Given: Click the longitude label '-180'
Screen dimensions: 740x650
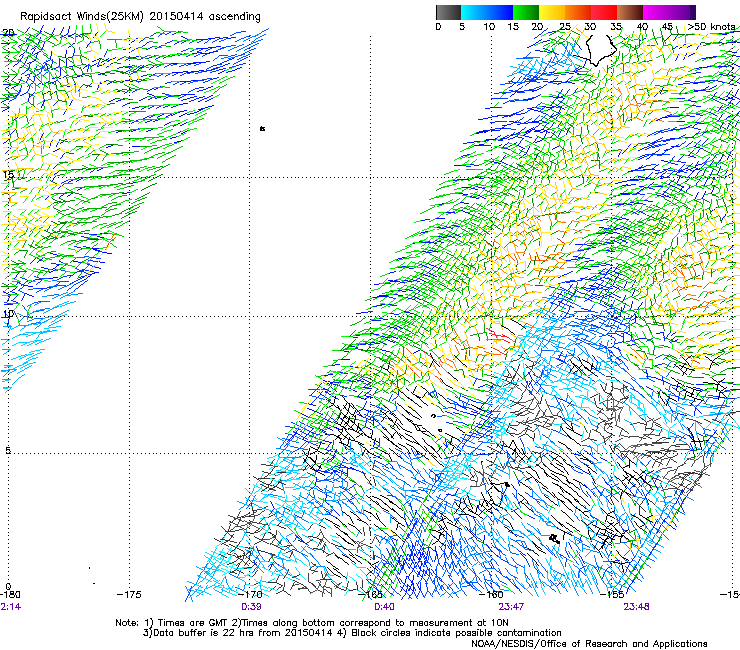Looking at the screenshot, I should (10, 594).
